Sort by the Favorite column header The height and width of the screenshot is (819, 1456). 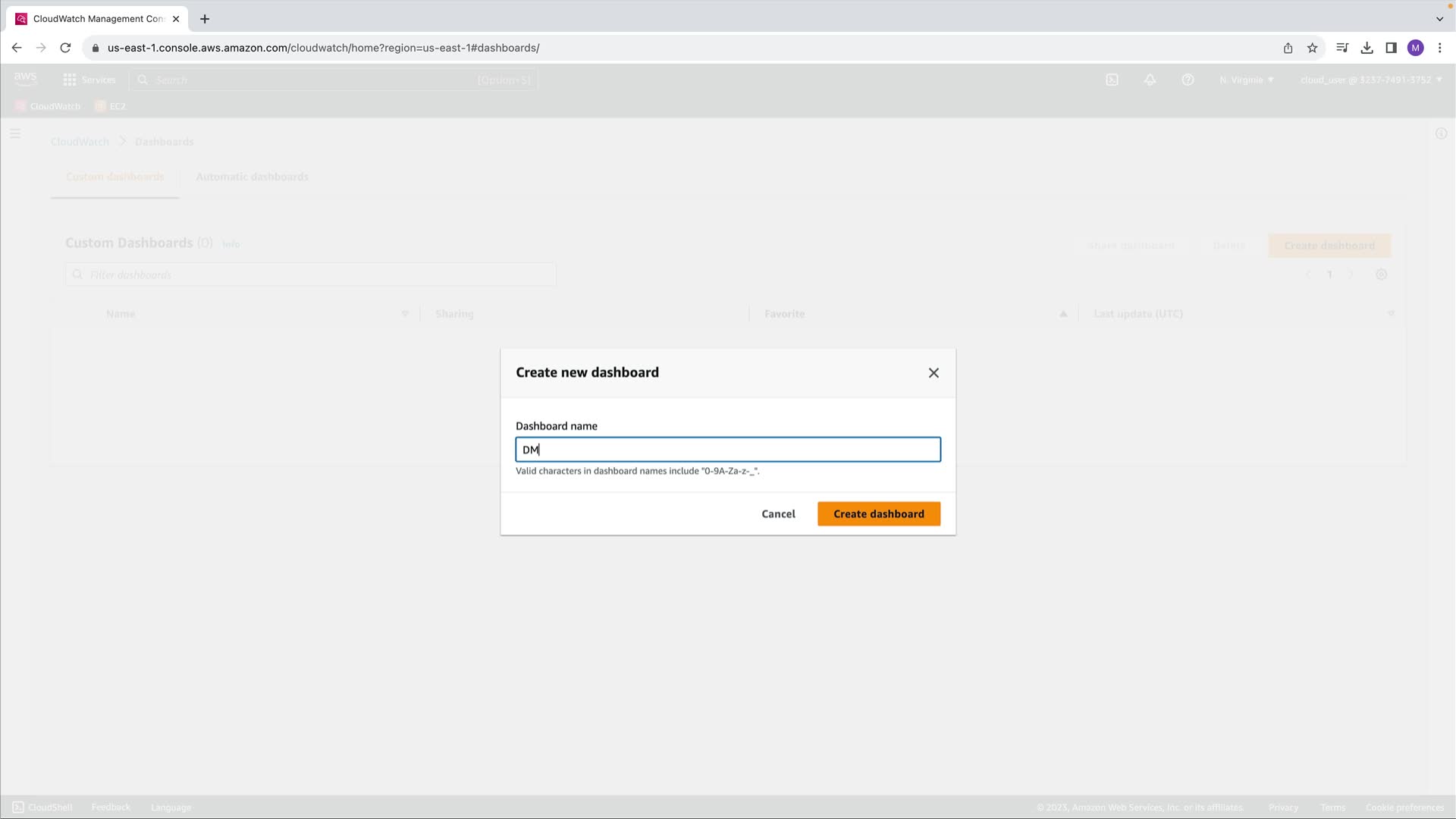tap(784, 314)
